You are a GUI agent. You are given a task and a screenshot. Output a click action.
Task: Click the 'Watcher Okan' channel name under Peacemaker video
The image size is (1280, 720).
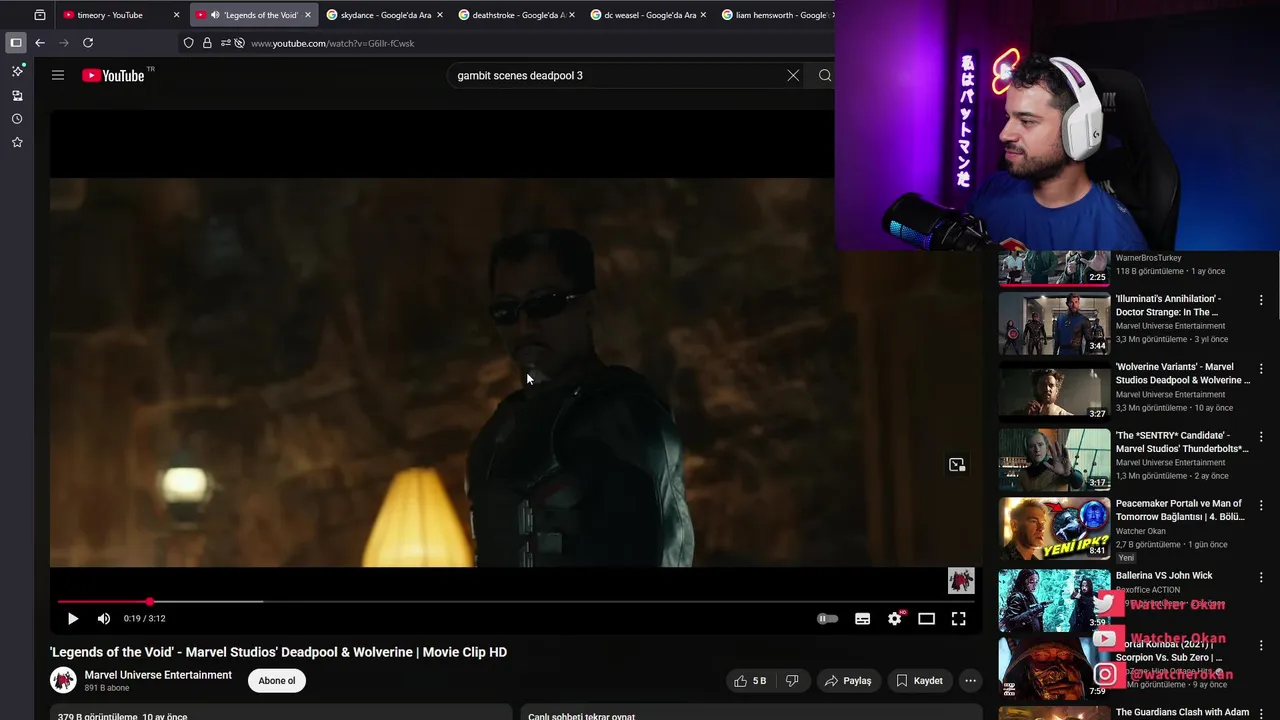(x=1141, y=531)
